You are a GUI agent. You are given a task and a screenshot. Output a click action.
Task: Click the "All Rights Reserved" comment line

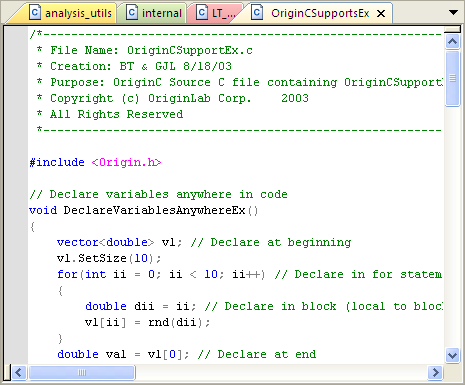(x=110, y=114)
